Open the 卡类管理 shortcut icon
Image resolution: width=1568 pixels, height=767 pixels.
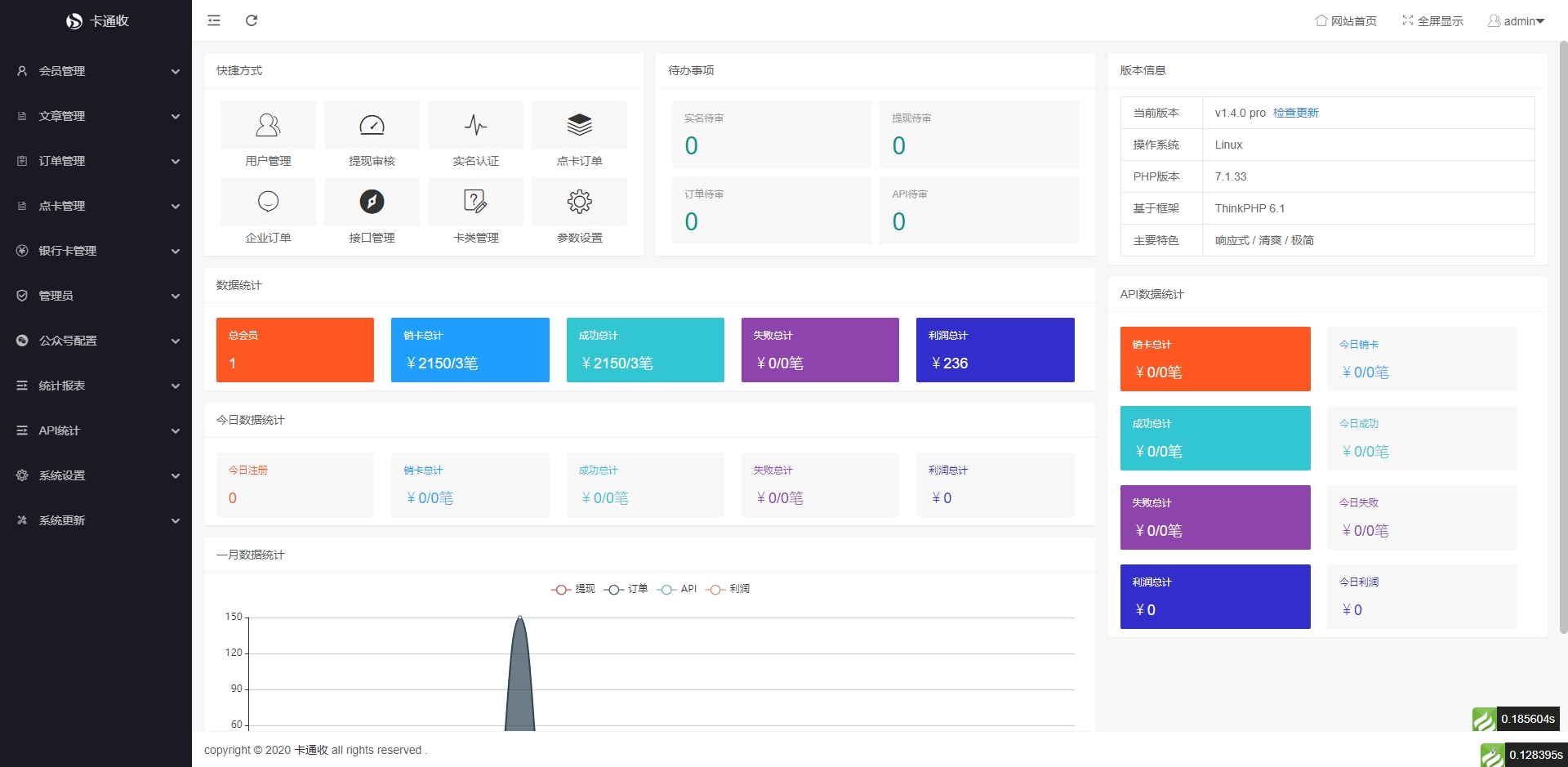tap(475, 202)
